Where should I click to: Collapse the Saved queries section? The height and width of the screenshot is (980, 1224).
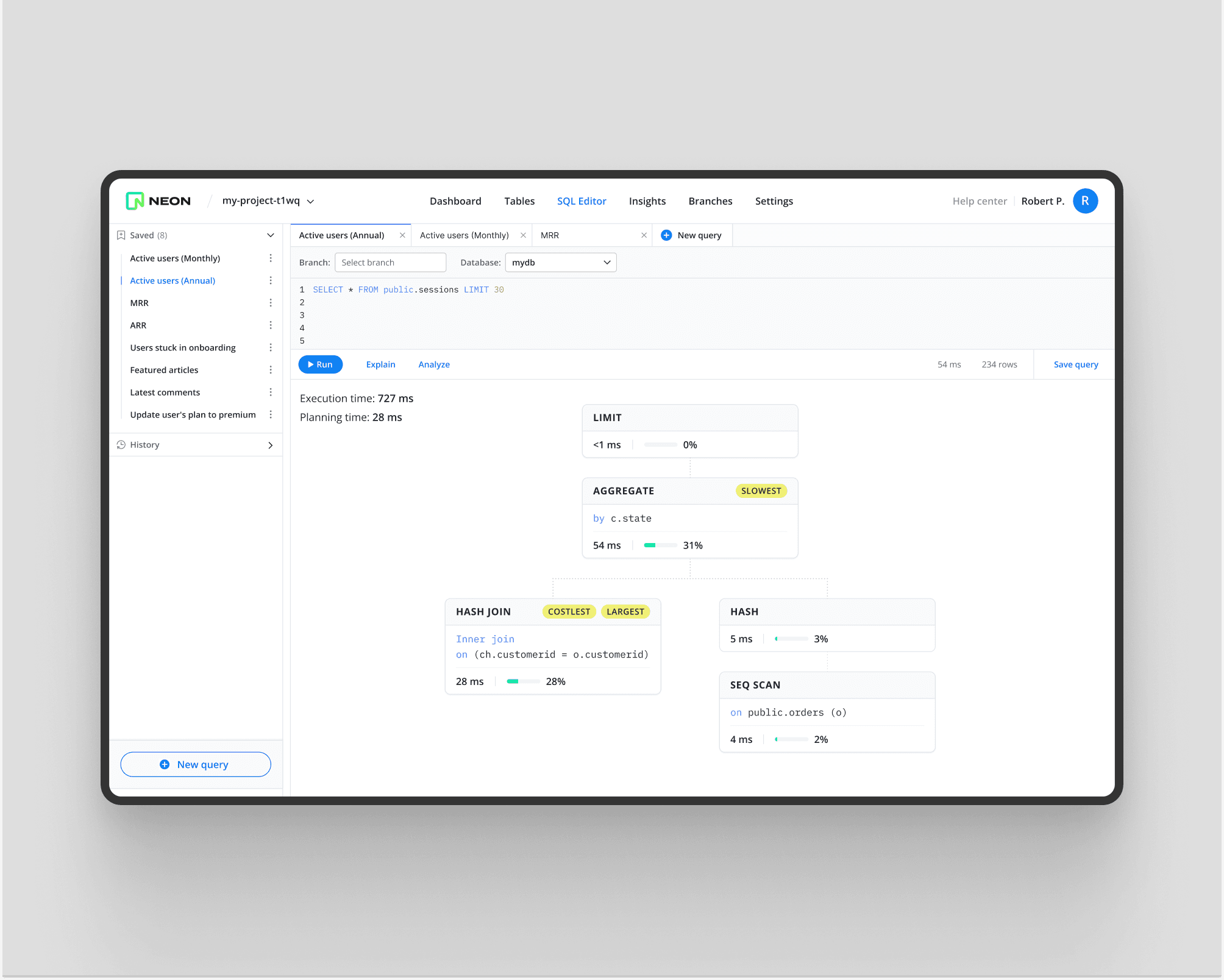271,235
